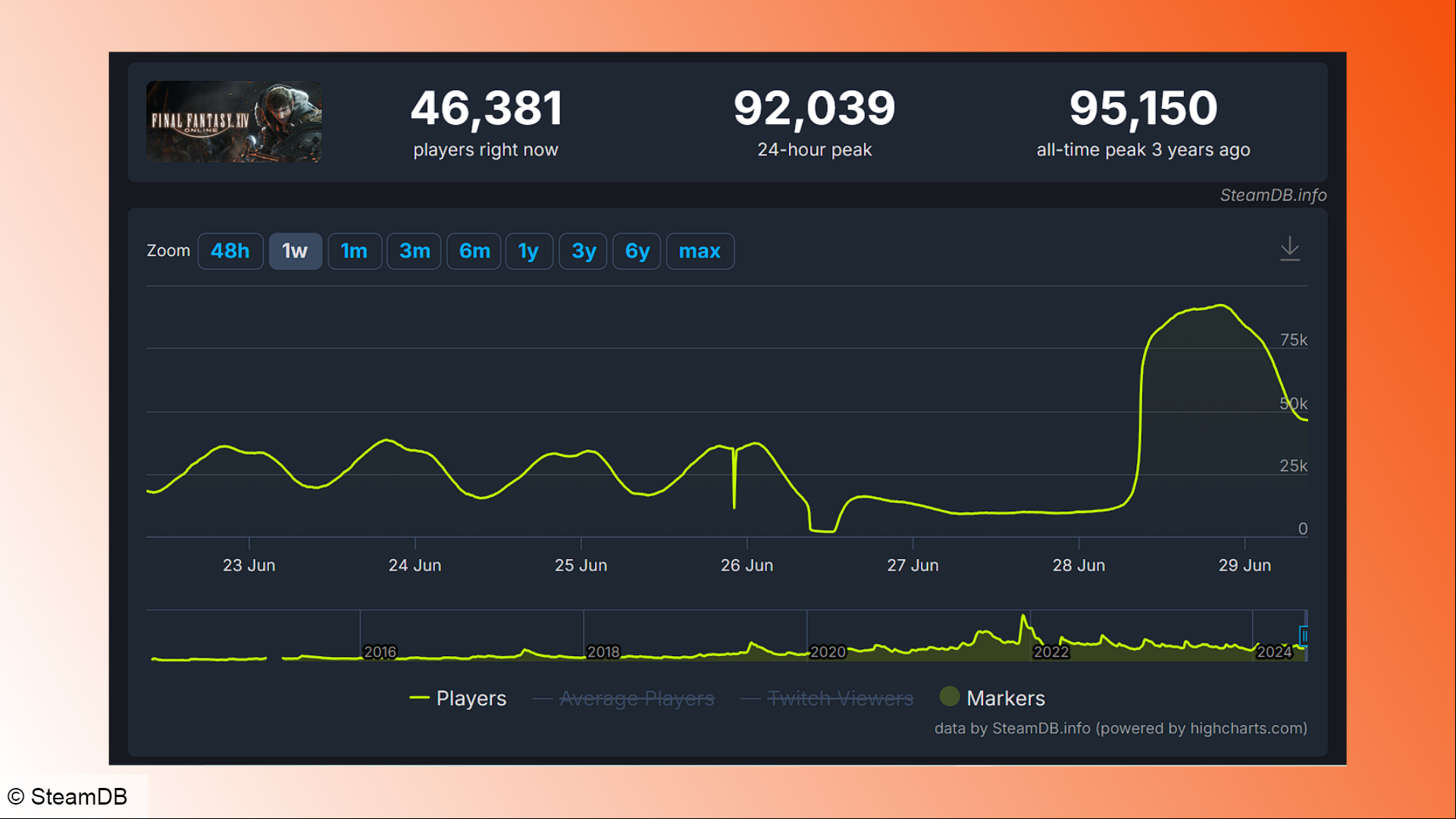Set chart zoom to 3m

[x=414, y=251]
